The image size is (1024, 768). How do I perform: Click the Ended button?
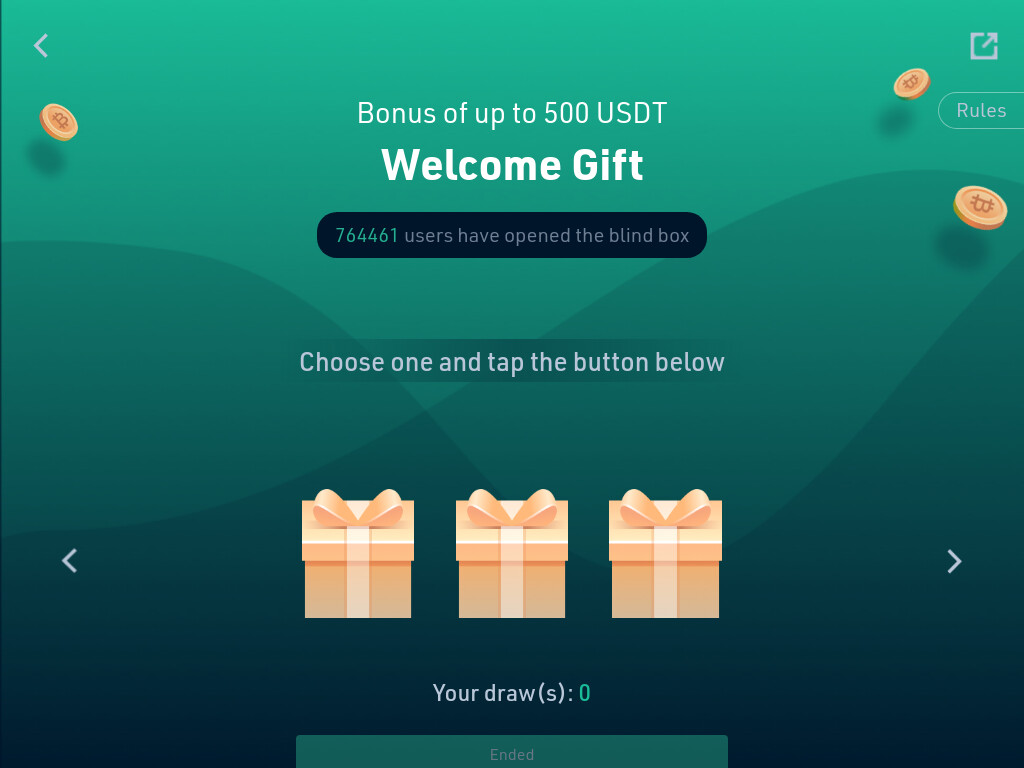(x=512, y=752)
